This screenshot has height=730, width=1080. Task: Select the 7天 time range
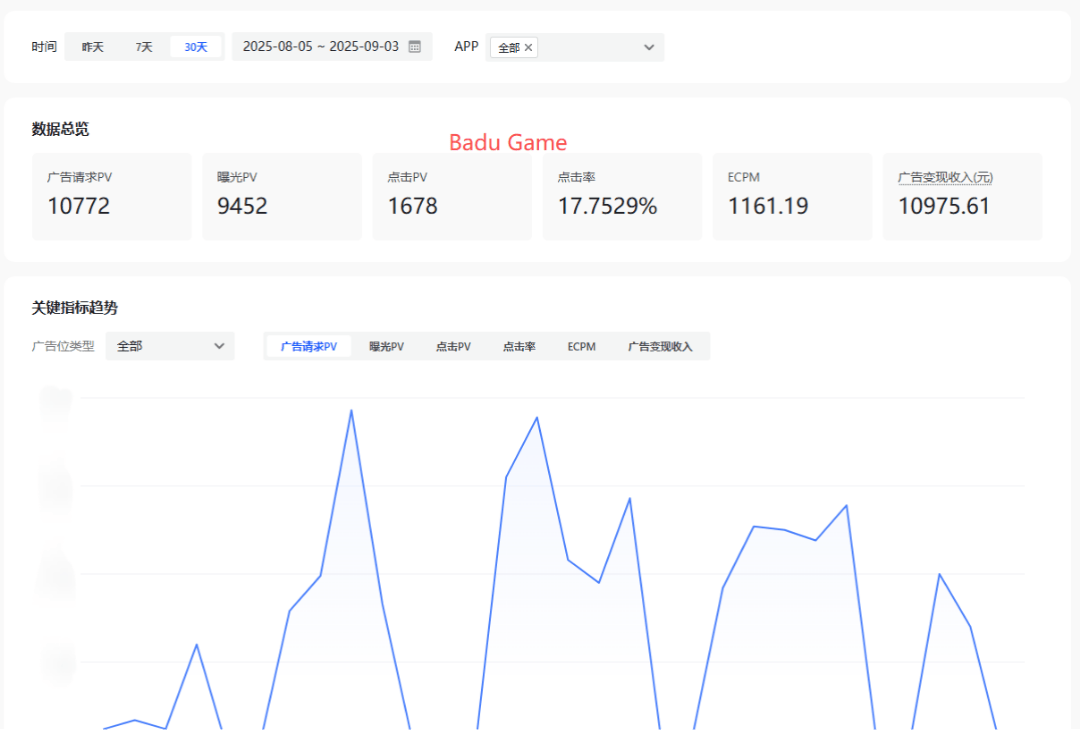144,47
